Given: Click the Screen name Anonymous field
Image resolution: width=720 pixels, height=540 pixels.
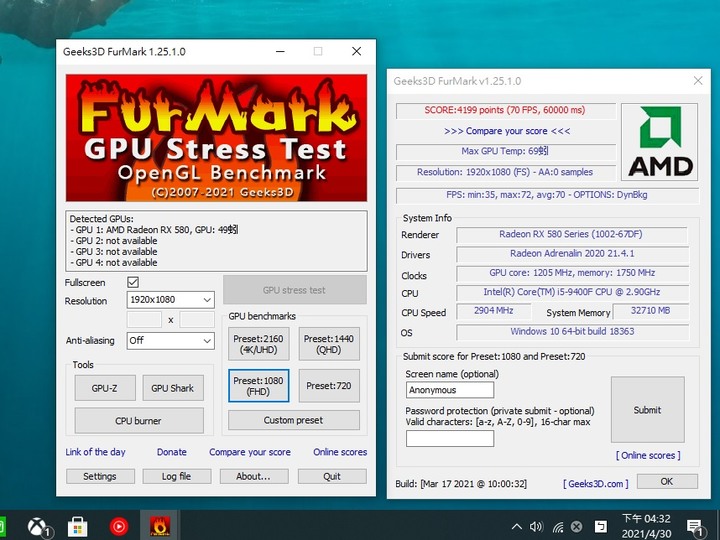Looking at the screenshot, I should tap(450, 390).
